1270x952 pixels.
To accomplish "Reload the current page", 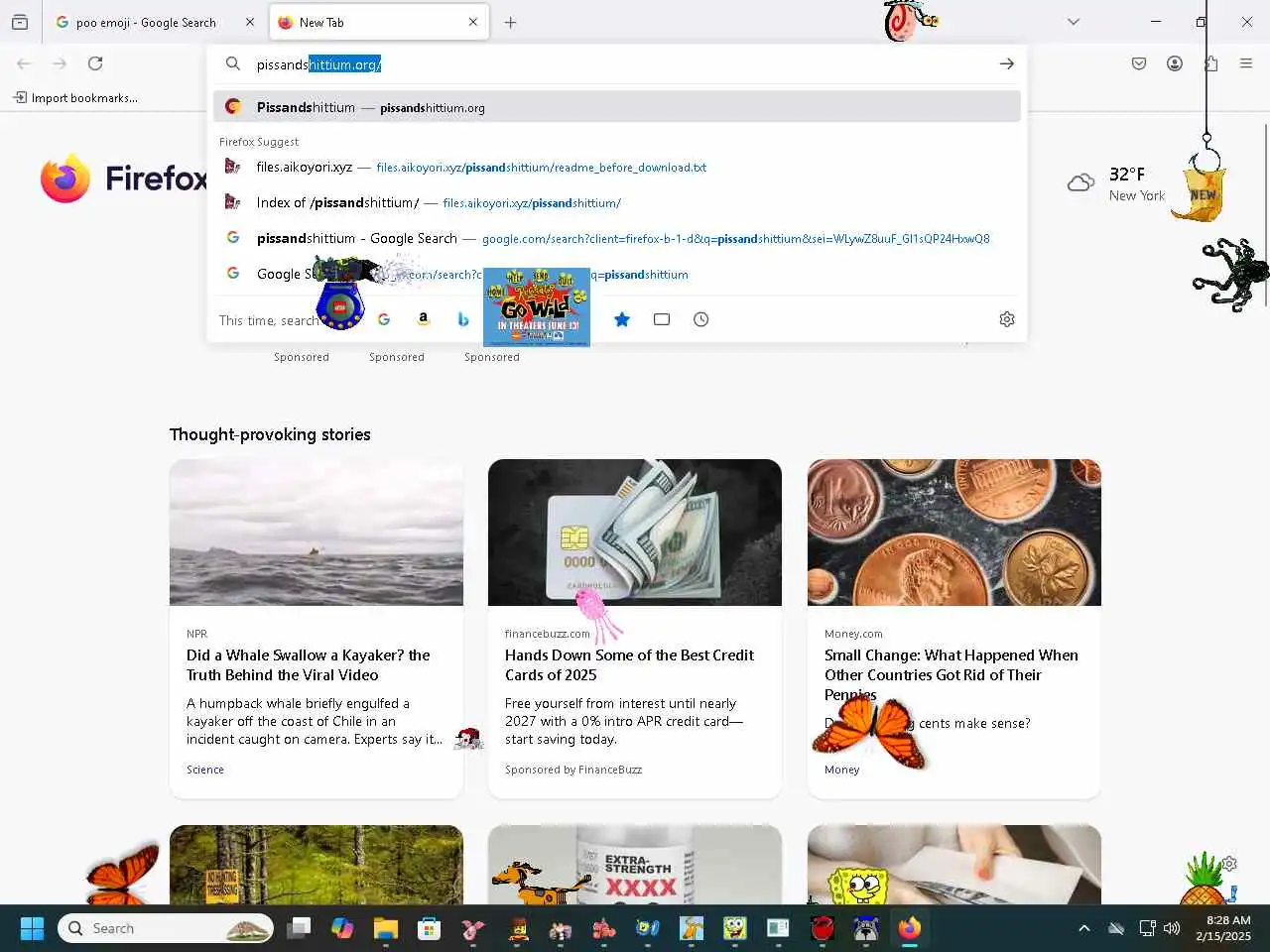I will (95, 63).
